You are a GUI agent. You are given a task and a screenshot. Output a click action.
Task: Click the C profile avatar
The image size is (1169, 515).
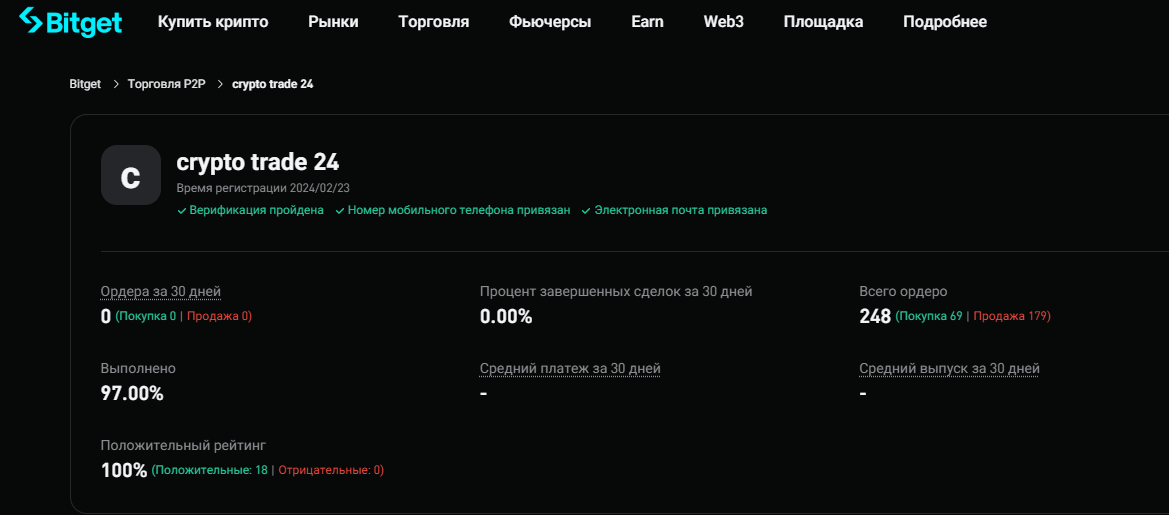point(130,175)
